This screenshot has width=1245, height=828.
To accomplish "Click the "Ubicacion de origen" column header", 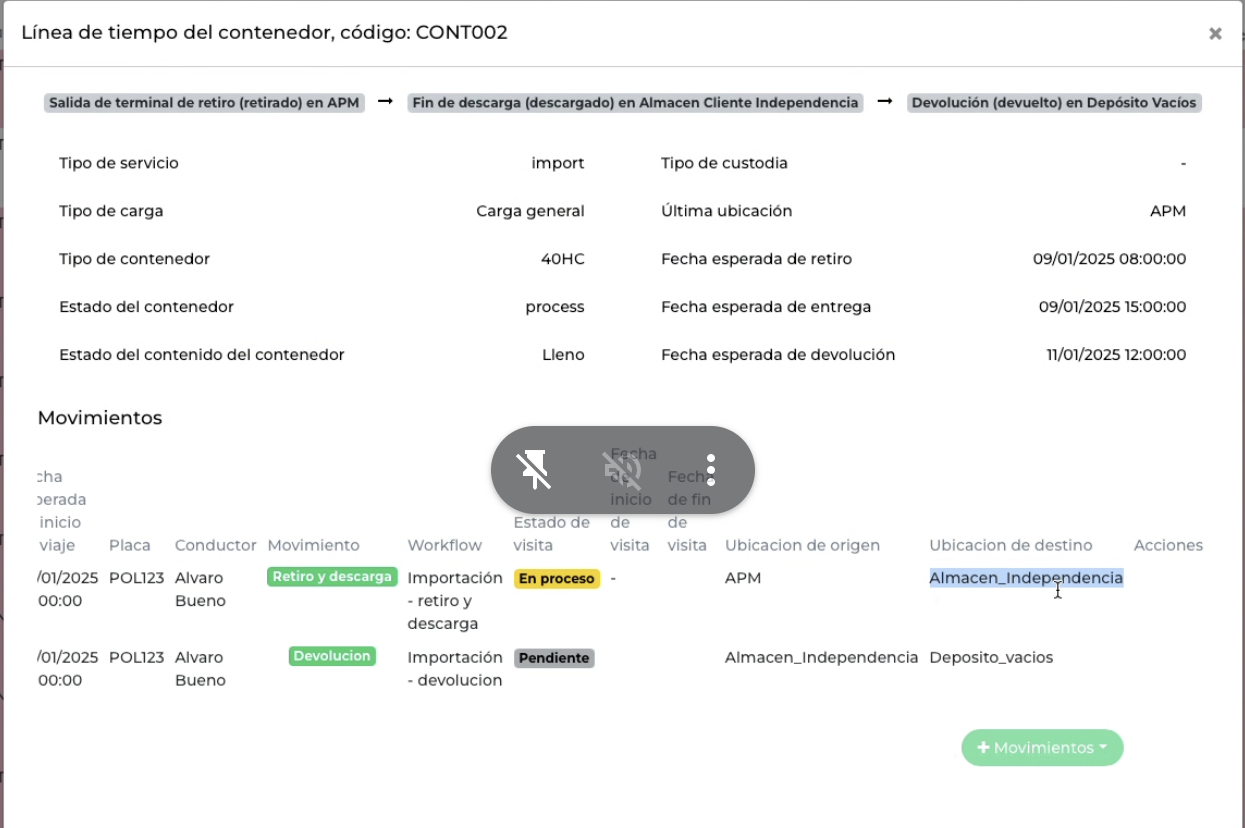I will click(801, 545).
